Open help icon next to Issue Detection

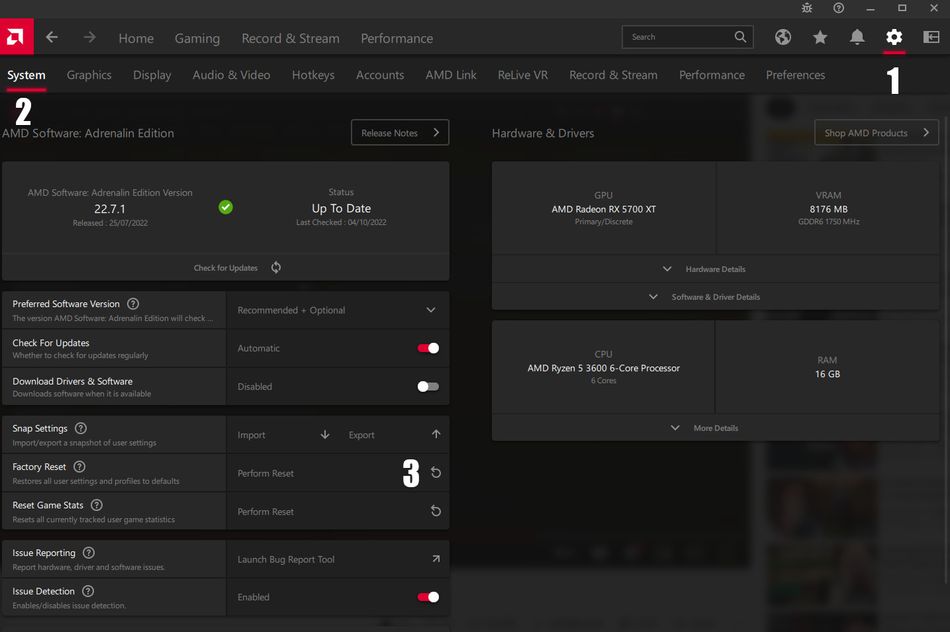(88, 591)
